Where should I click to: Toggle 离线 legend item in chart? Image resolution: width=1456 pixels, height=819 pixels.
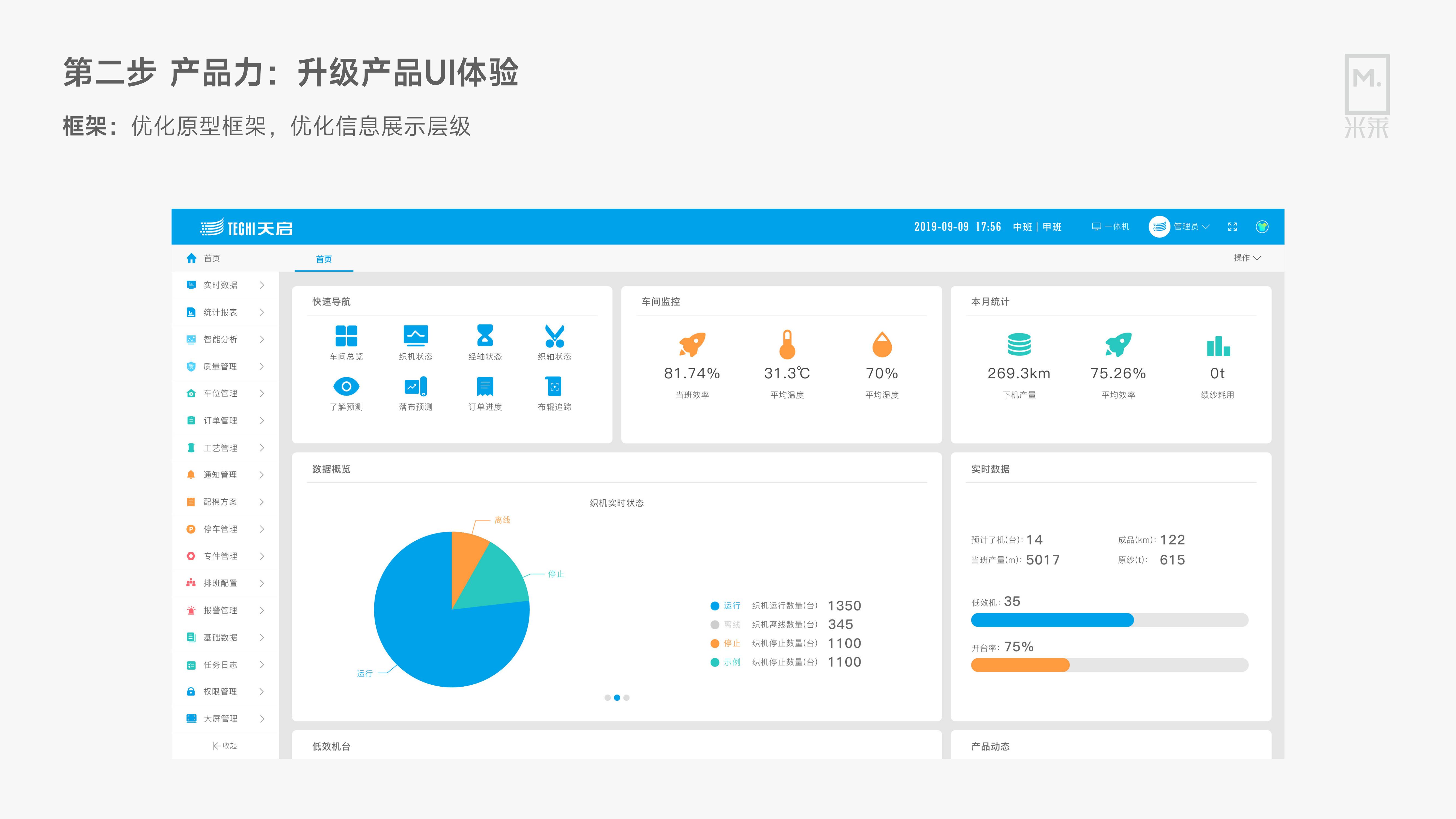[x=725, y=625]
